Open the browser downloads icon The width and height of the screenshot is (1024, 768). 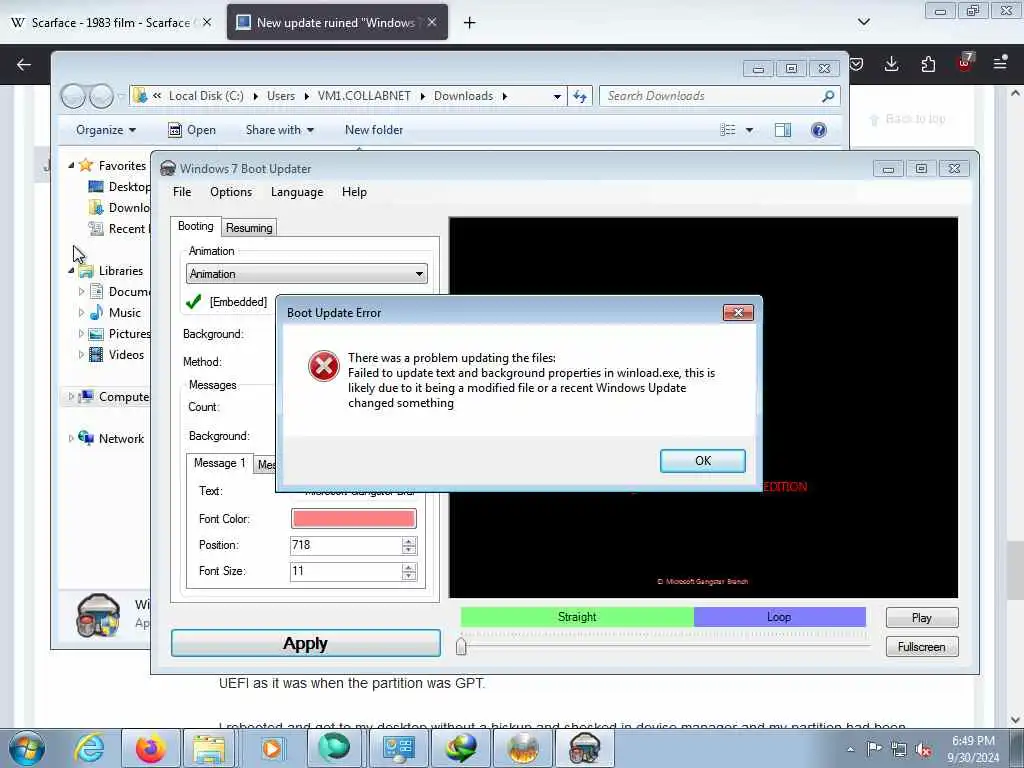tap(891, 64)
